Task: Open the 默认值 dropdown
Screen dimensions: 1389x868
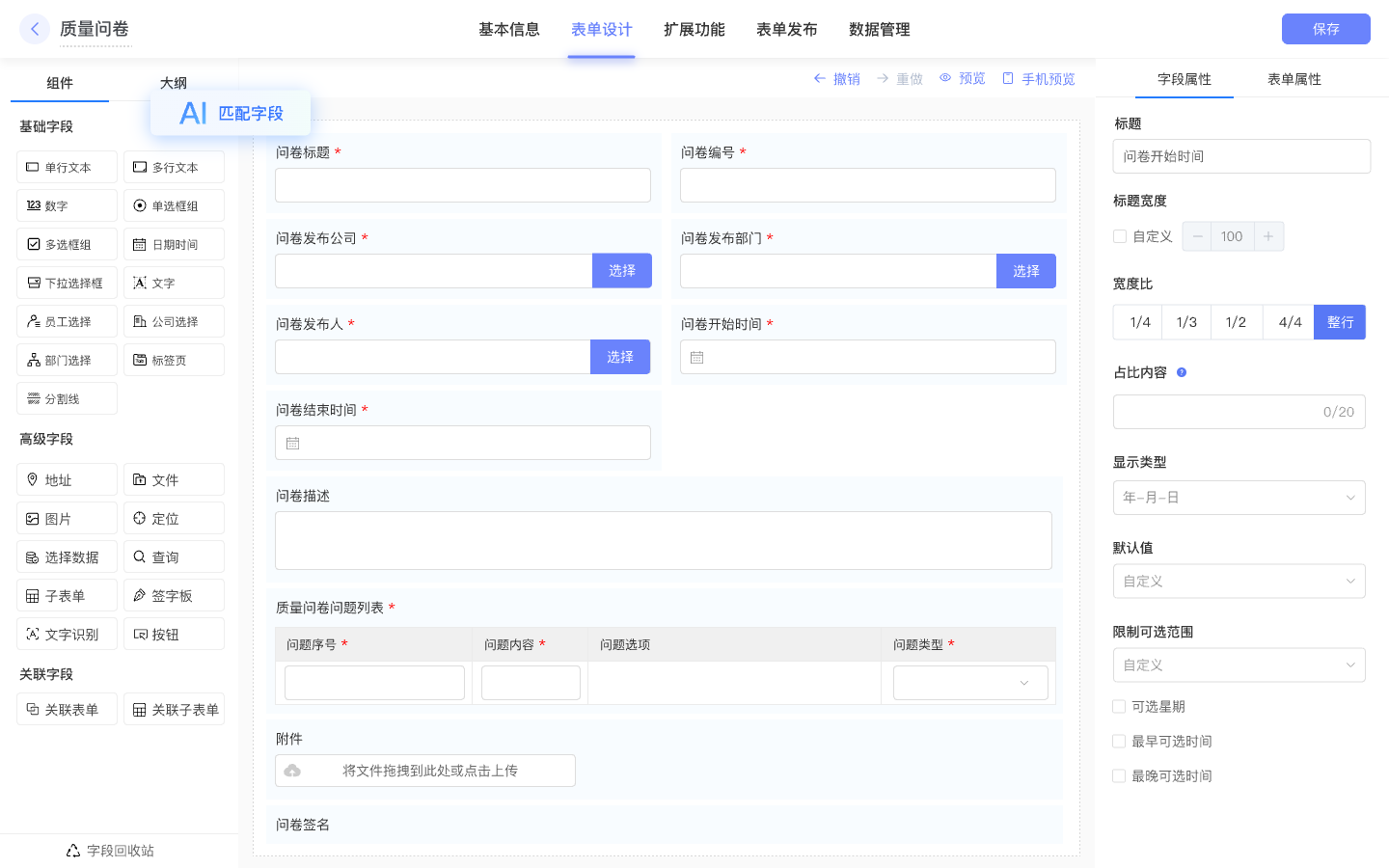Action: 1239,581
